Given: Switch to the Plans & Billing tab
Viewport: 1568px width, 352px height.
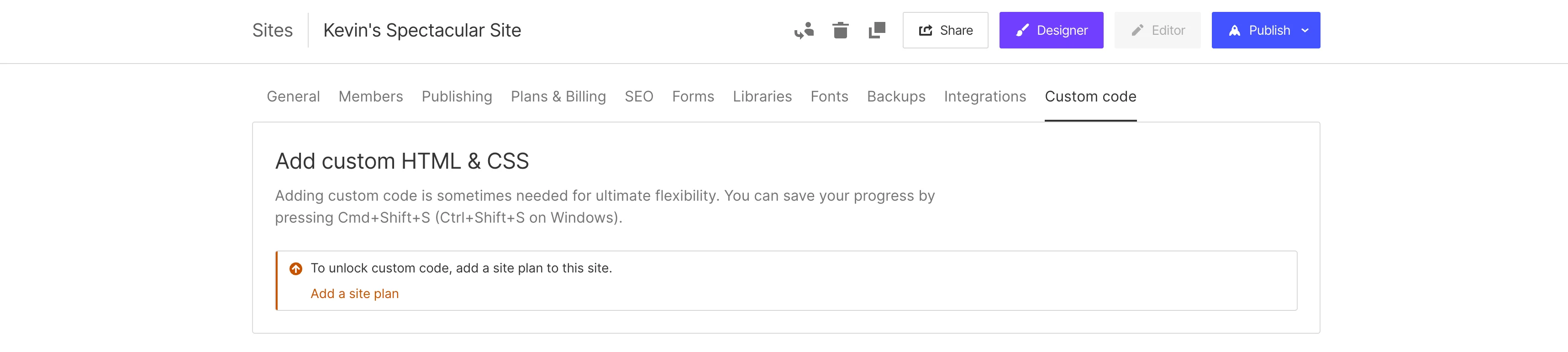Looking at the screenshot, I should point(558,96).
